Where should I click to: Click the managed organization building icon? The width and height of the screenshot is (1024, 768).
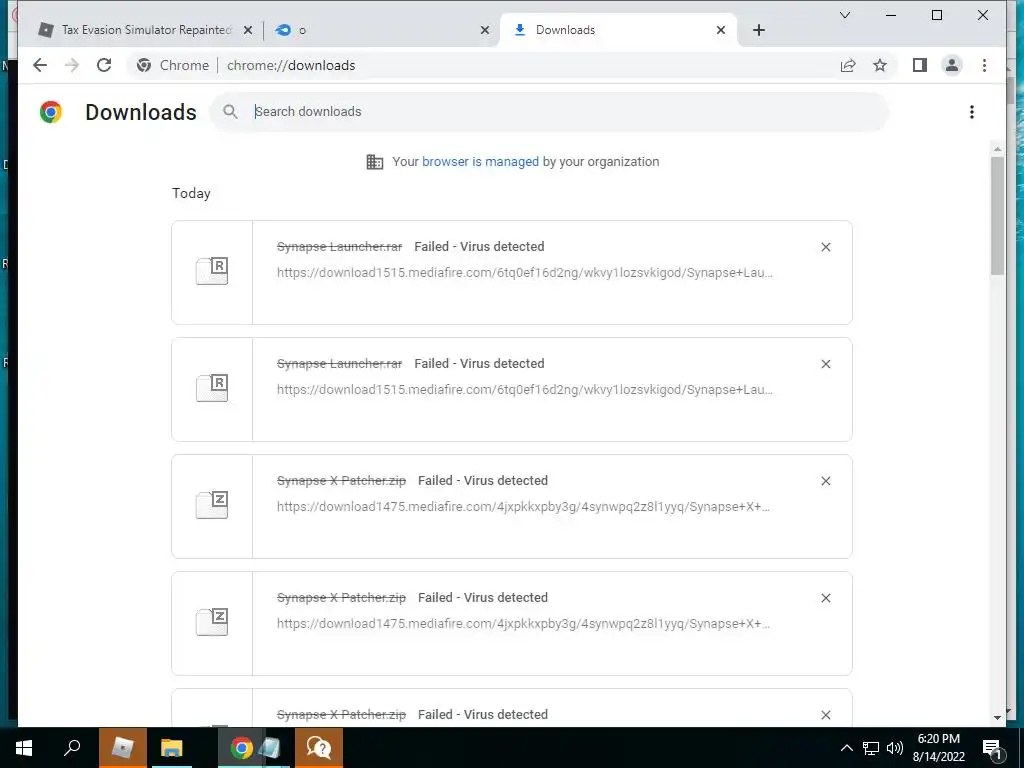point(375,162)
